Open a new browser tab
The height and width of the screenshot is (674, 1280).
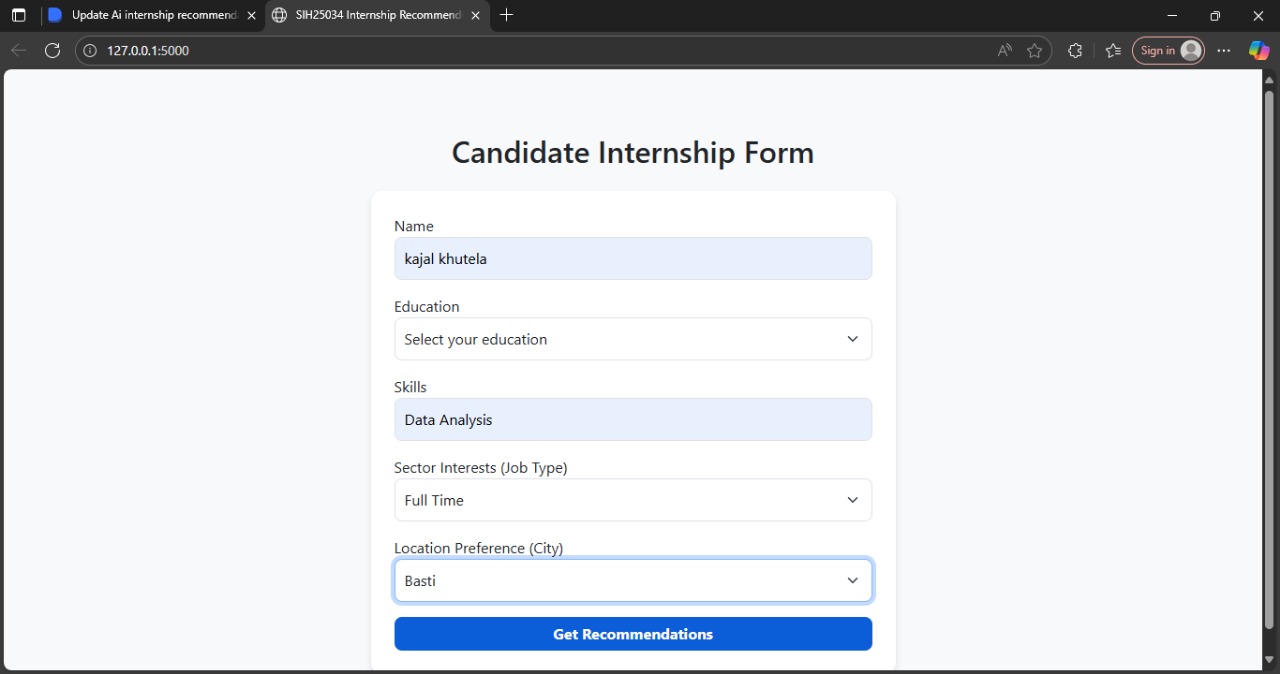506,15
